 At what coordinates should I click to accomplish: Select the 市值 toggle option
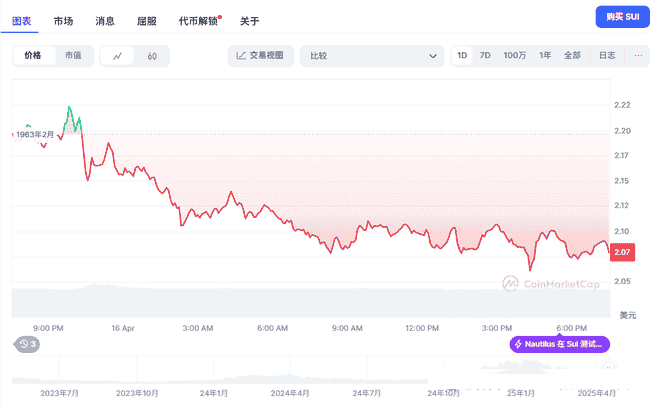74,56
